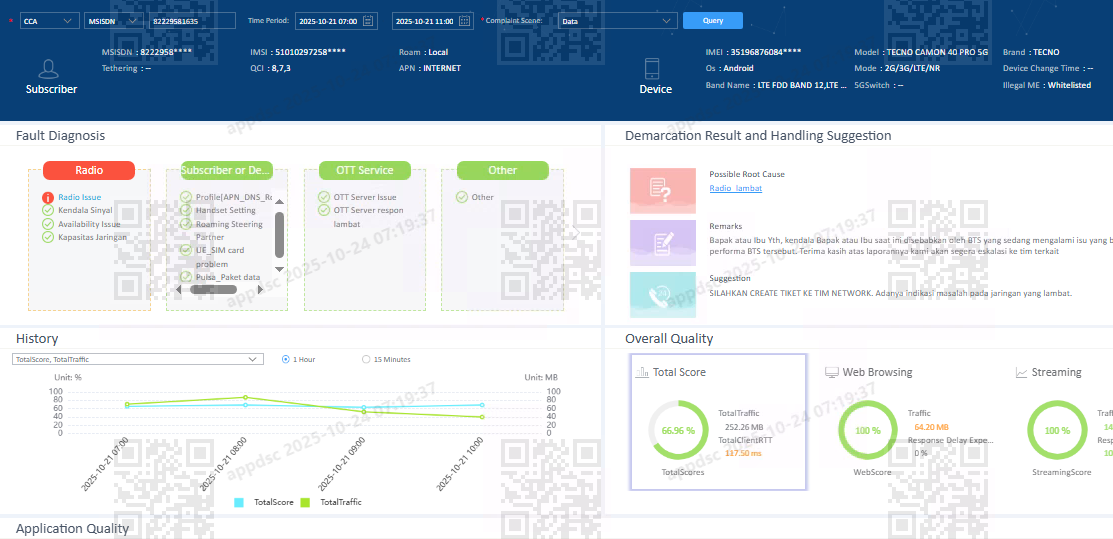Click the 100 % WebScore ring
The image size is (1113, 539).
point(867,430)
